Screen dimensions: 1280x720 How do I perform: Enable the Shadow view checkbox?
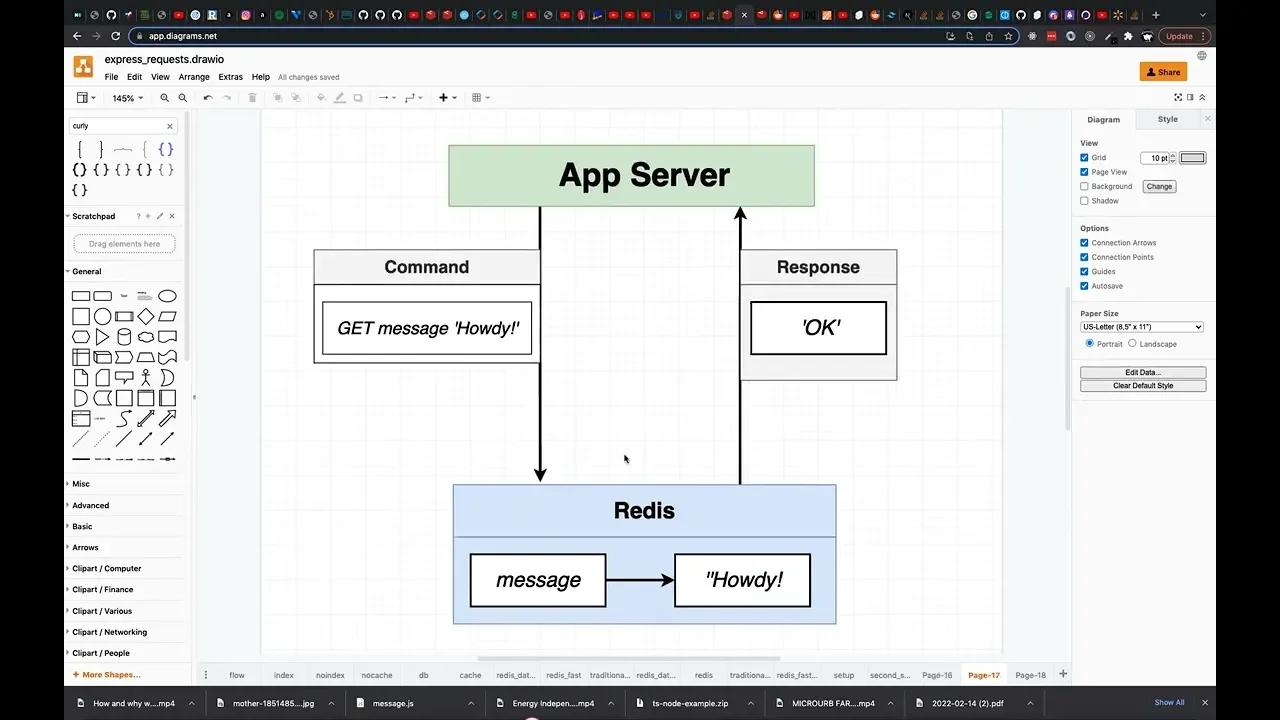point(1084,201)
